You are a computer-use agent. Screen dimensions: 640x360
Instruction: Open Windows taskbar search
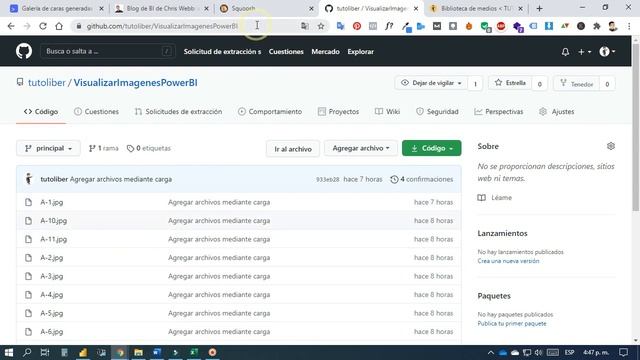27,352
